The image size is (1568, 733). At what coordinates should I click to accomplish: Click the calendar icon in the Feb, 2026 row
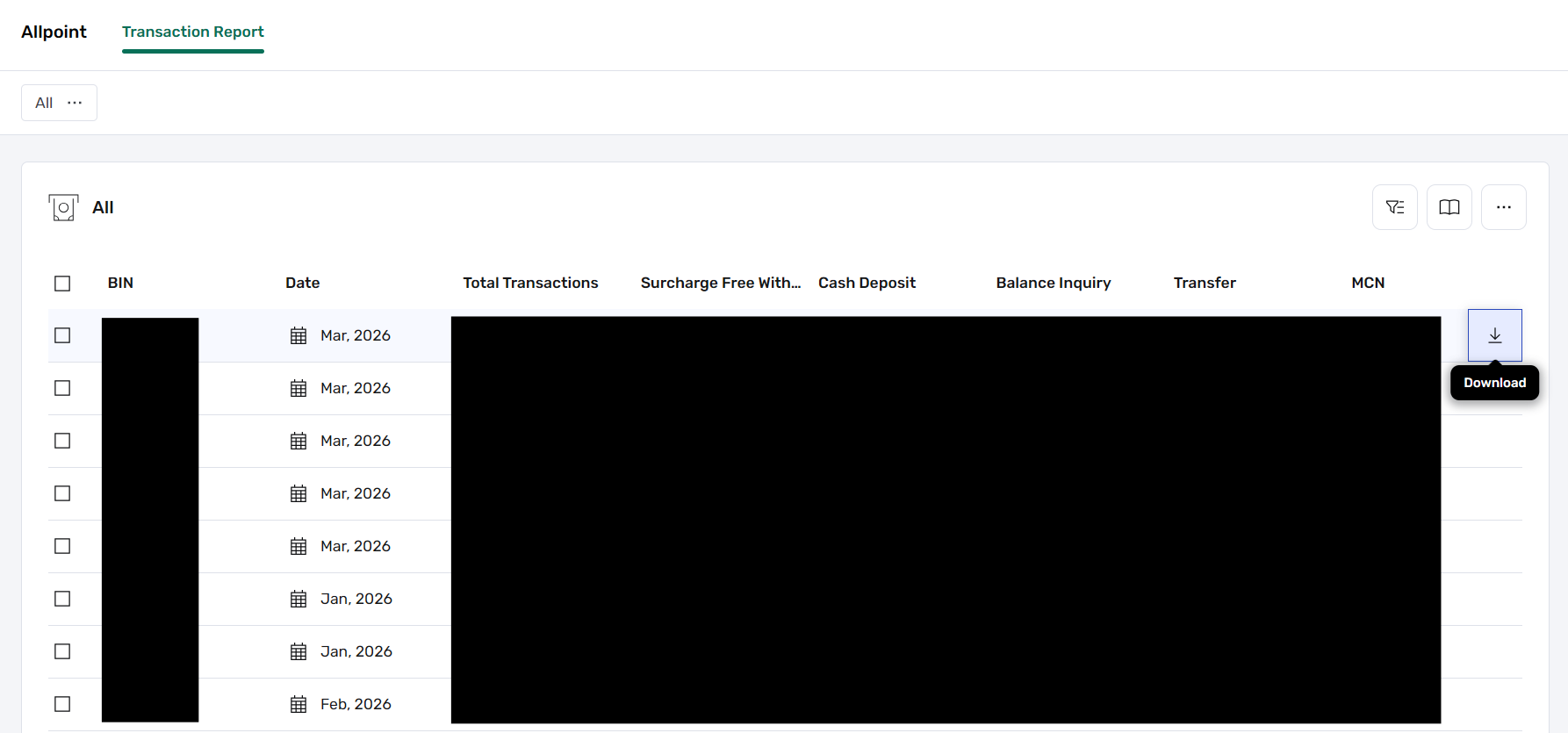pos(298,704)
